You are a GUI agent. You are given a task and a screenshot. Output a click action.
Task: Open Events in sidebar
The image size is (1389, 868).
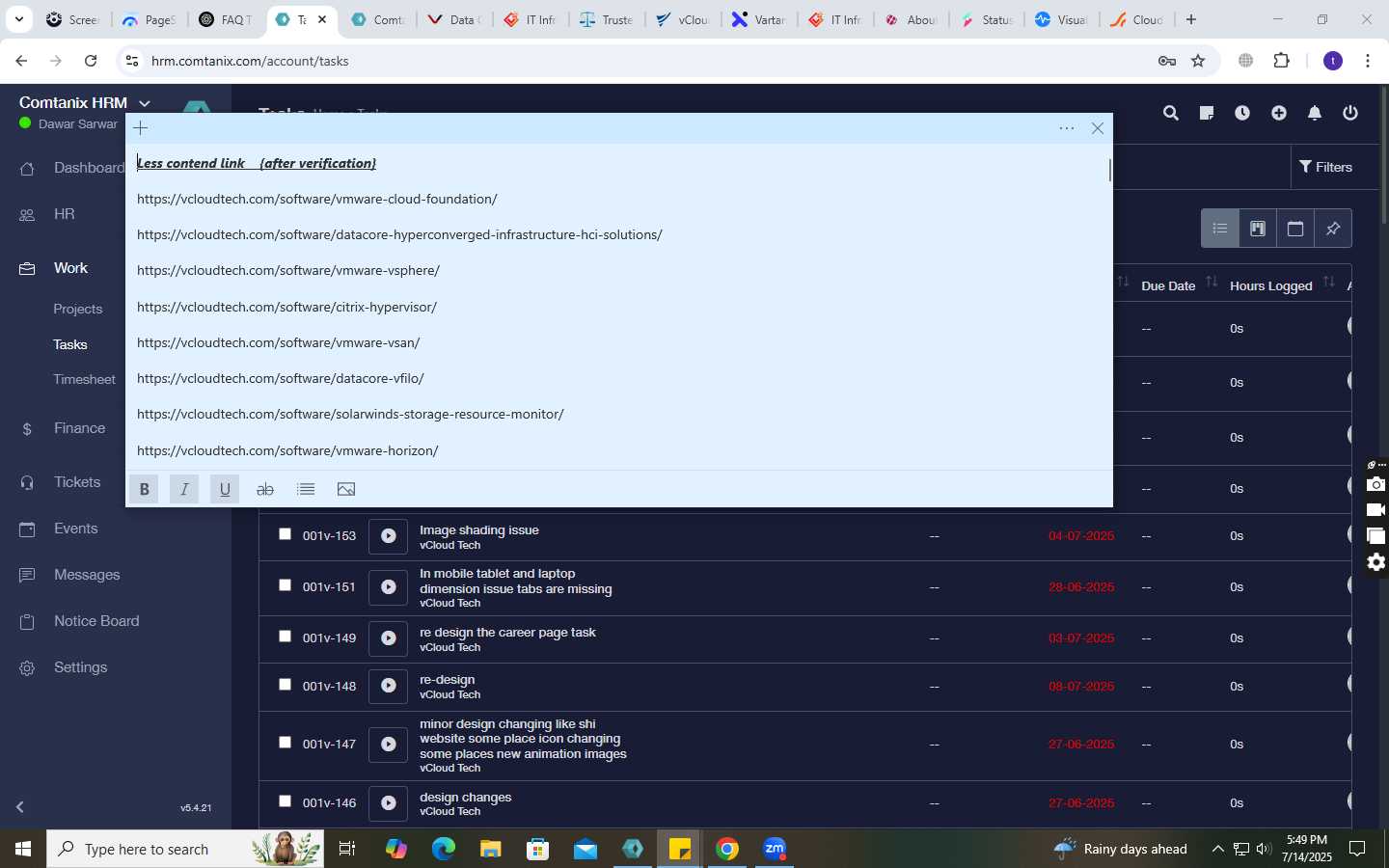pos(75,529)
